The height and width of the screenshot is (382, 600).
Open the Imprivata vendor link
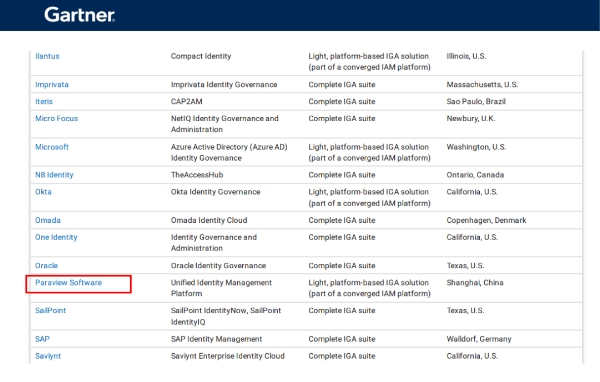tap(52, 85)
